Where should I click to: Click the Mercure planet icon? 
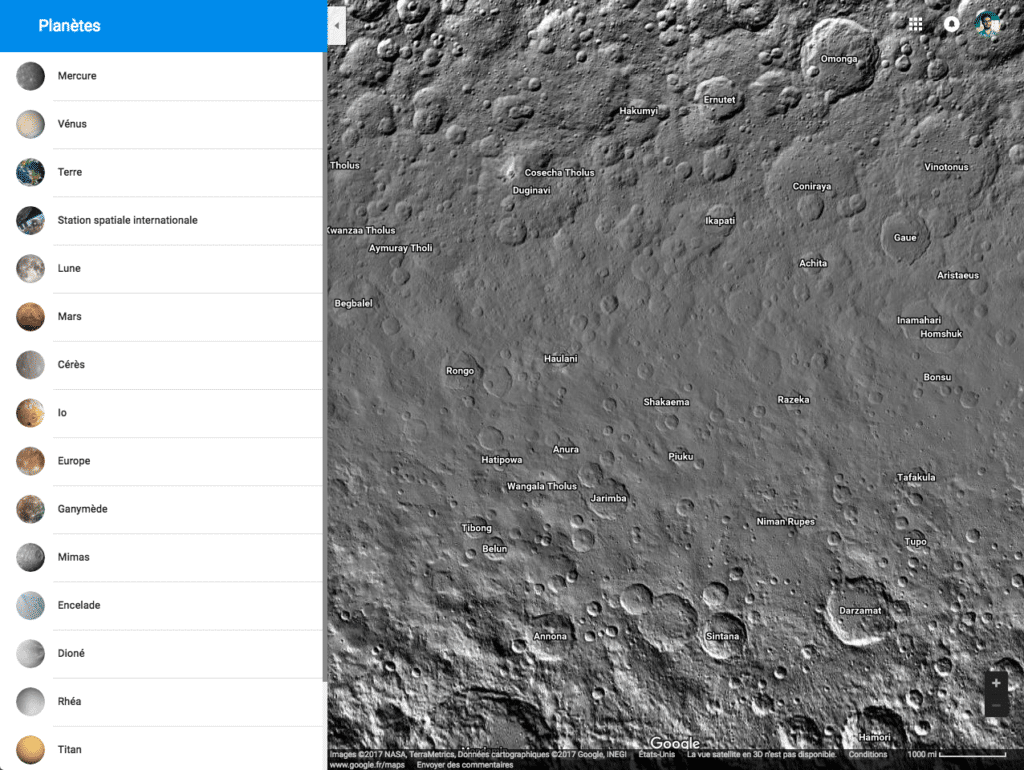click(29, 75)
